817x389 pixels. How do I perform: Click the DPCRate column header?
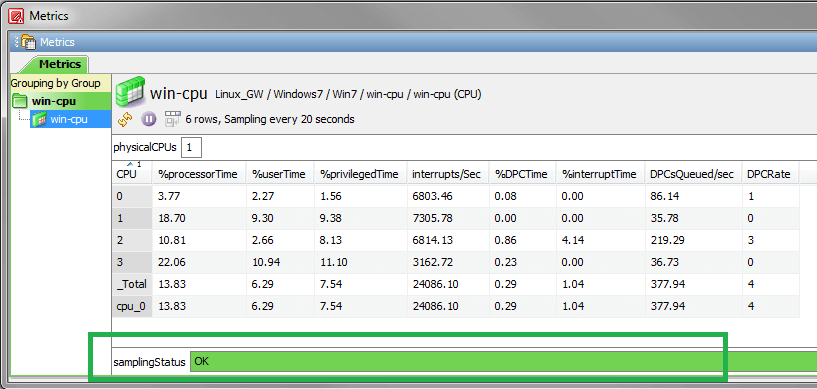point(771,174)
